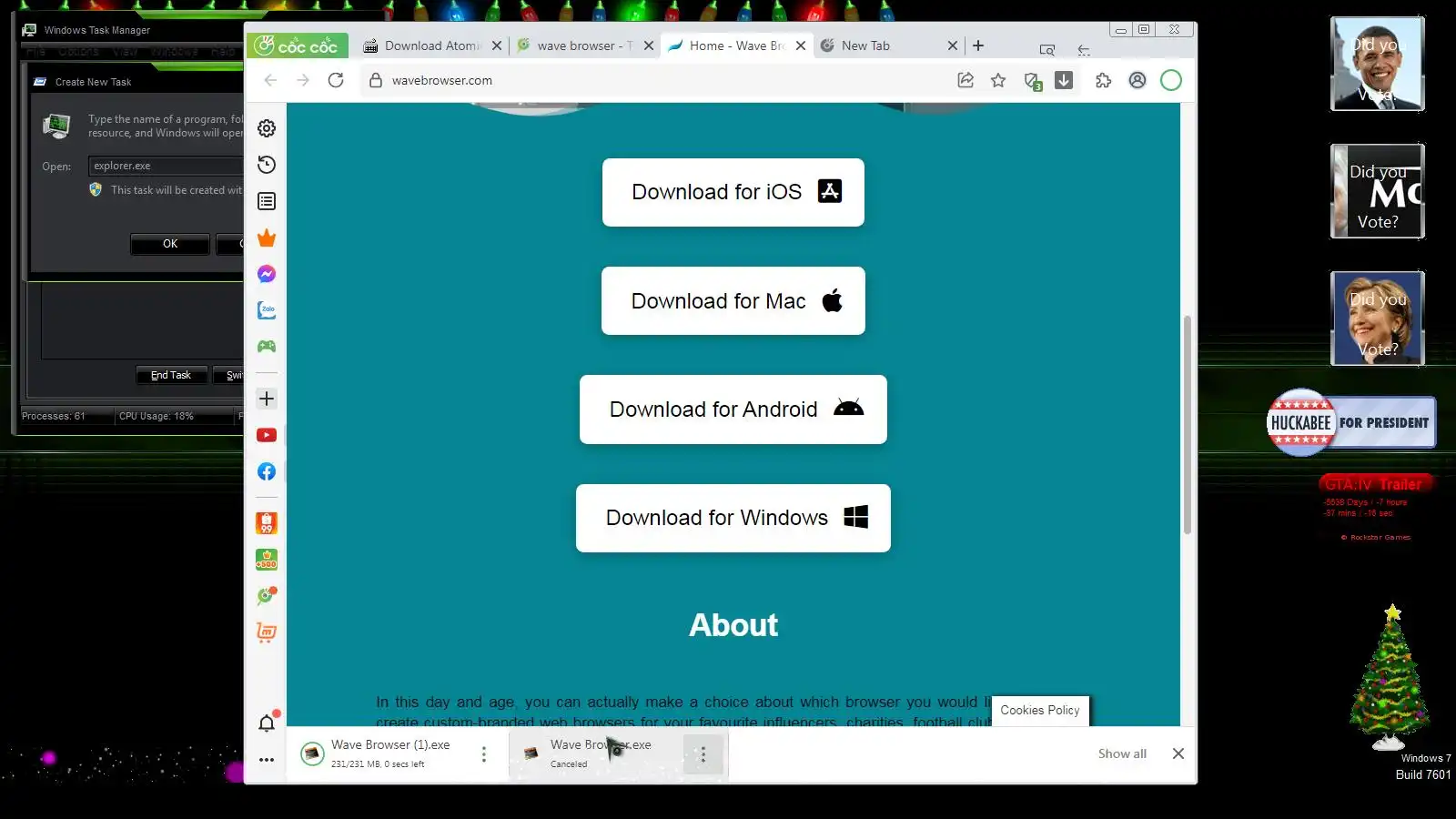Image resolution: width=1456 pixels, height=819 pixels.
Task: Open the green game controller sidebar icon
Action: [x=267, y=346]
